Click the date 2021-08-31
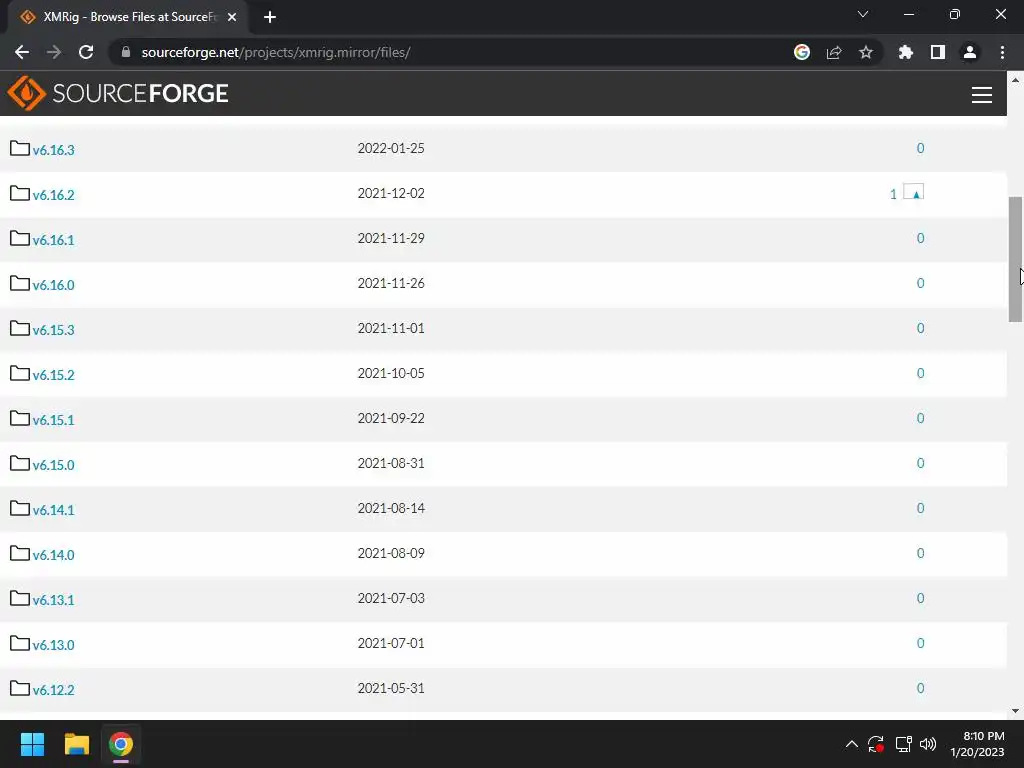 pyautogui.click(x=391, y=463)
